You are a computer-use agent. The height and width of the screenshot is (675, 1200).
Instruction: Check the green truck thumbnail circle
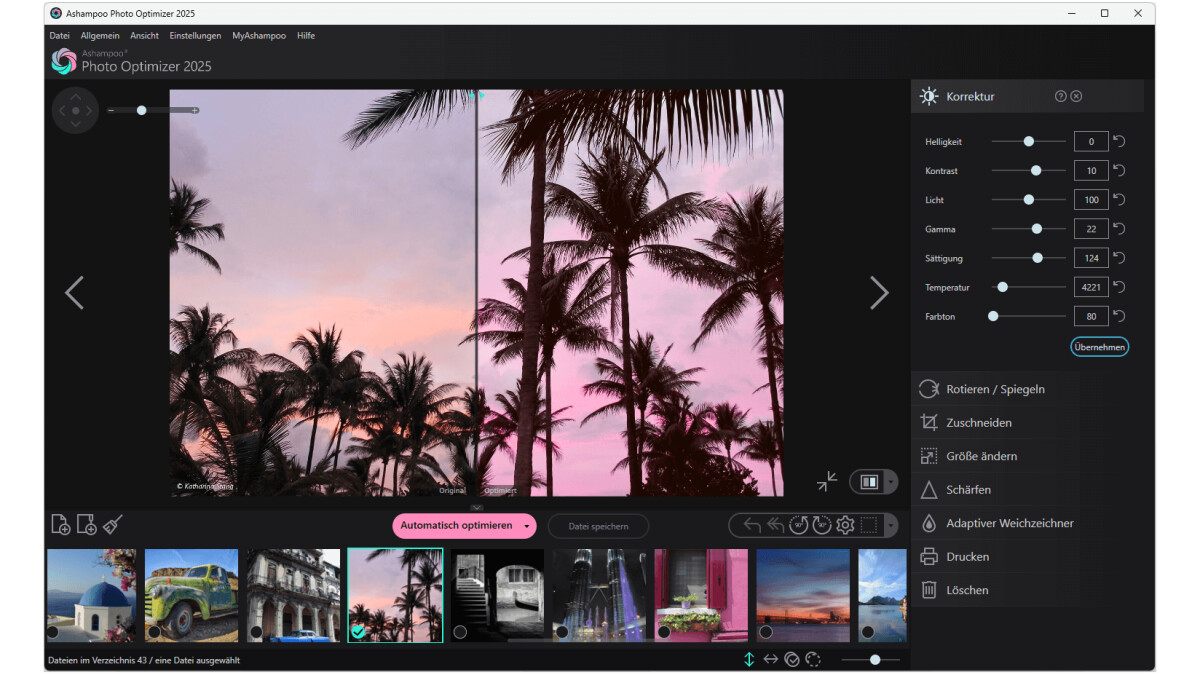coord(154,632)
